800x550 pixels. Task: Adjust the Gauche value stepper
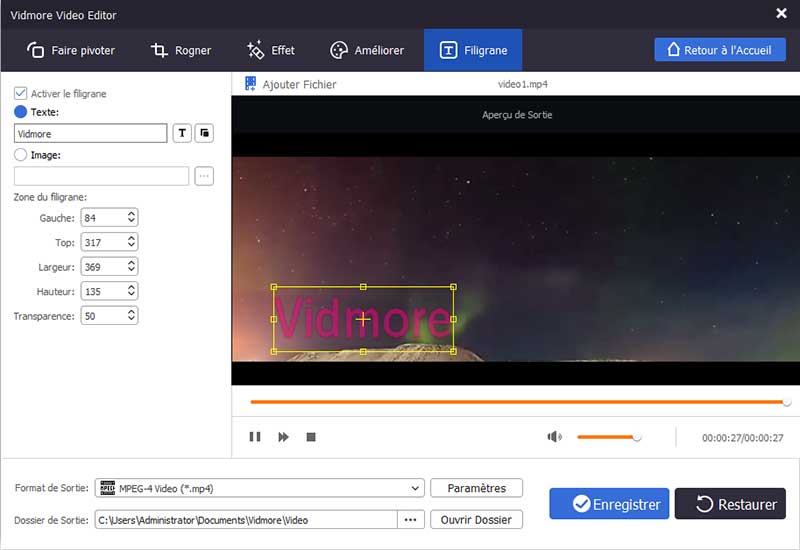[131, 217]
